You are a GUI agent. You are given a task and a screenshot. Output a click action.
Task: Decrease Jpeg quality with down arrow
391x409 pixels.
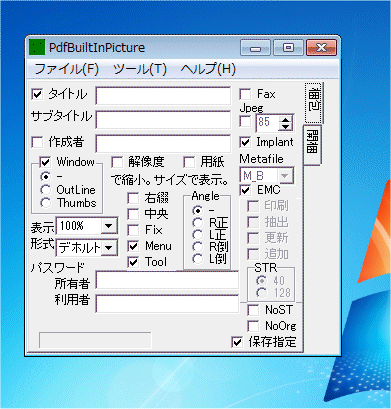pos(285,127)
